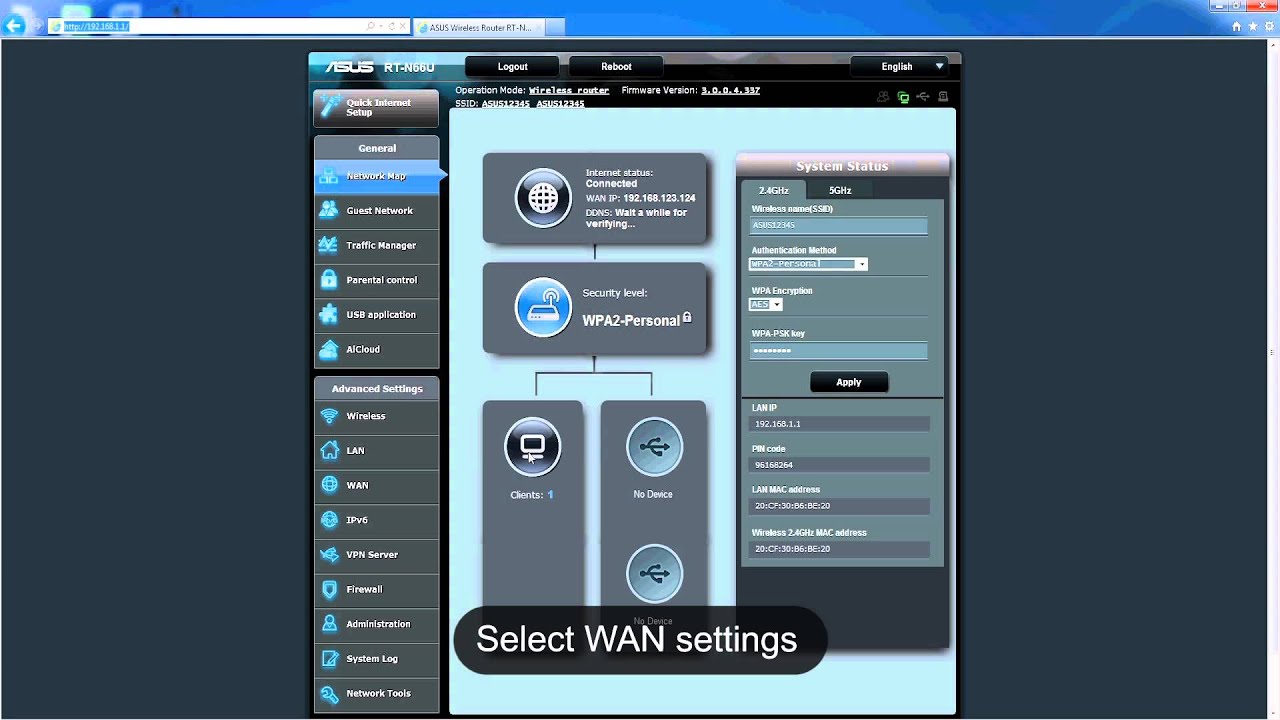The image size is (1280, 720).
Task: Click the printer status icon in header
Action: (943, 97)
